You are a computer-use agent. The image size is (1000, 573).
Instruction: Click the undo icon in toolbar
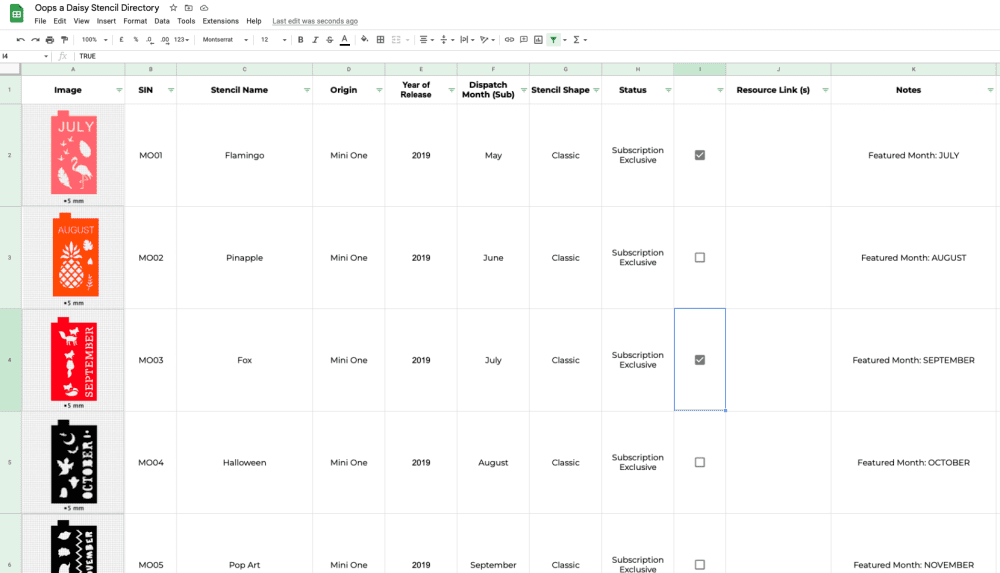pyautogui.click(x=21, y=40)
